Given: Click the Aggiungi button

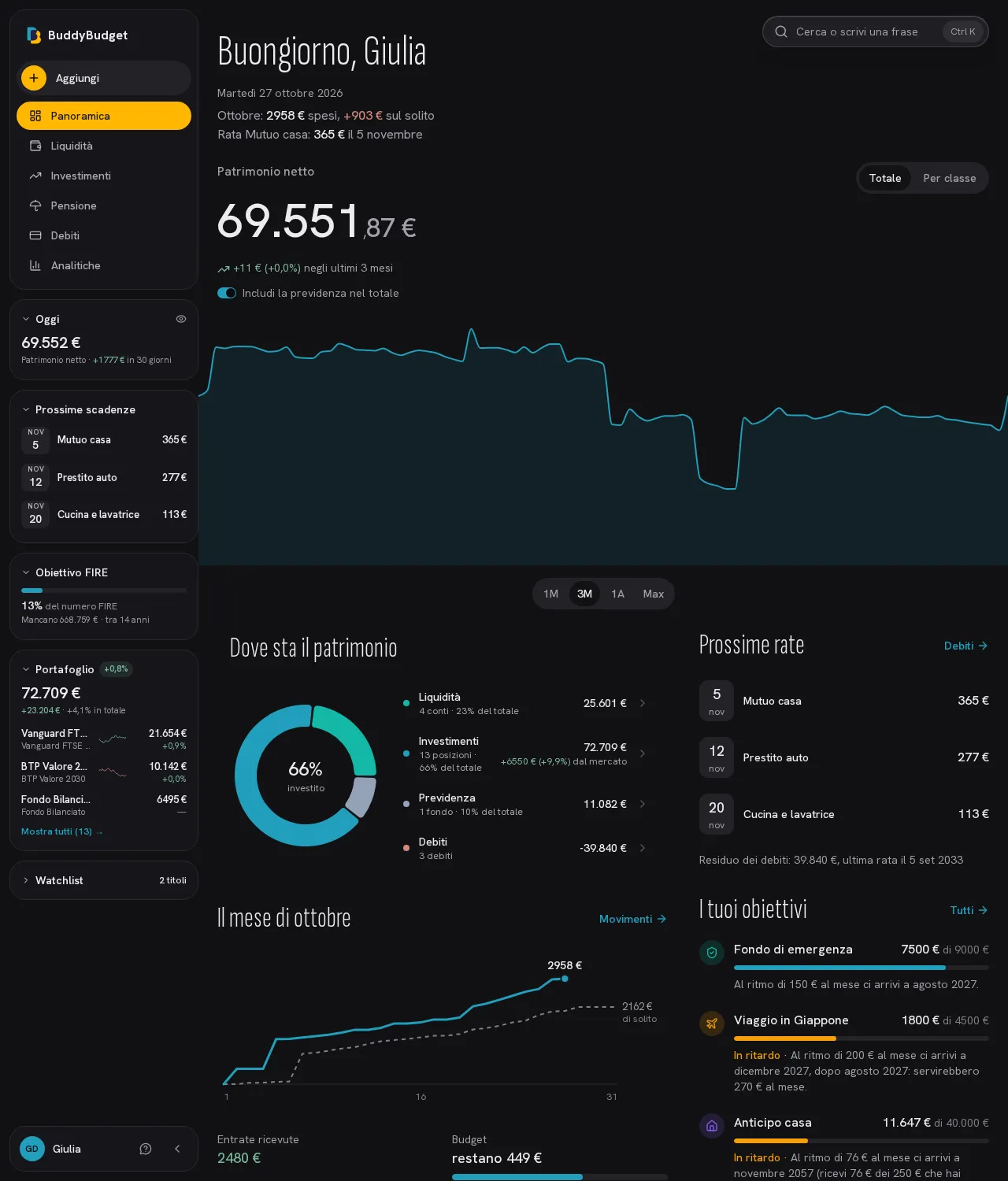Looking at the screenshot, I should [104, 78].
